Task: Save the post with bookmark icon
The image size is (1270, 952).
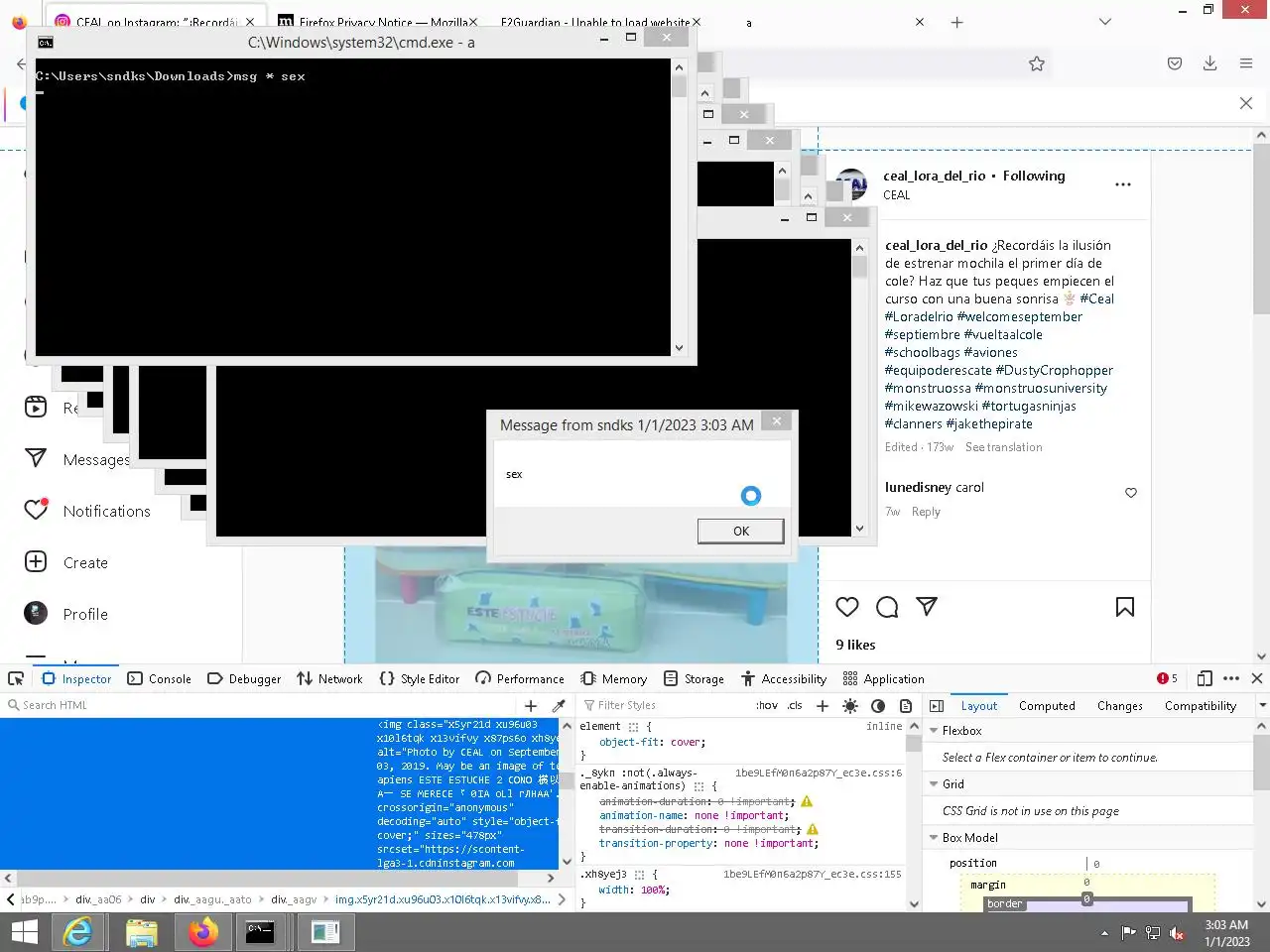Action: [x=1125, y=607]
